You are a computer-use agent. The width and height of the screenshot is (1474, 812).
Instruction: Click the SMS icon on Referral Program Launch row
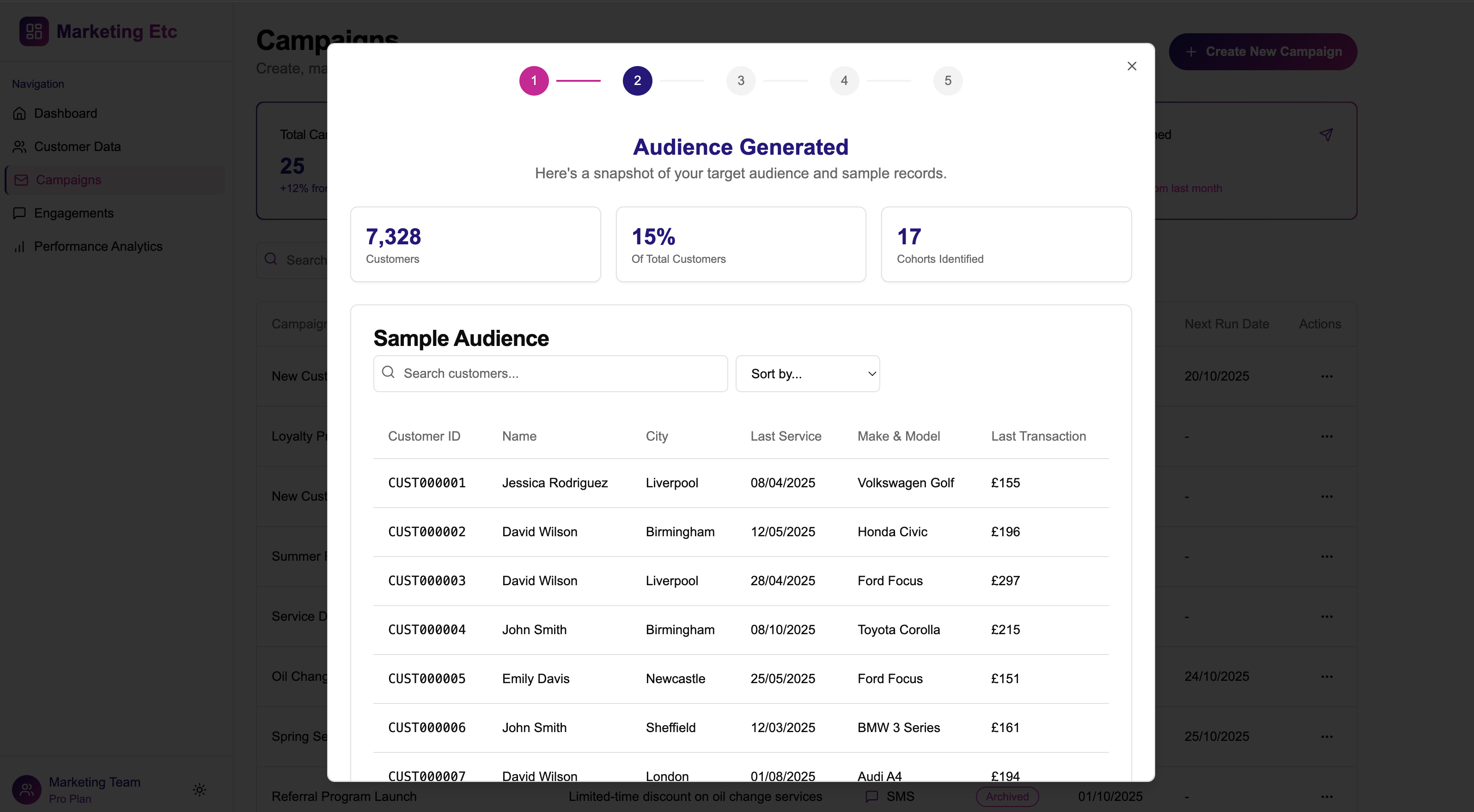pyautogui.click(x=871, y=797)
